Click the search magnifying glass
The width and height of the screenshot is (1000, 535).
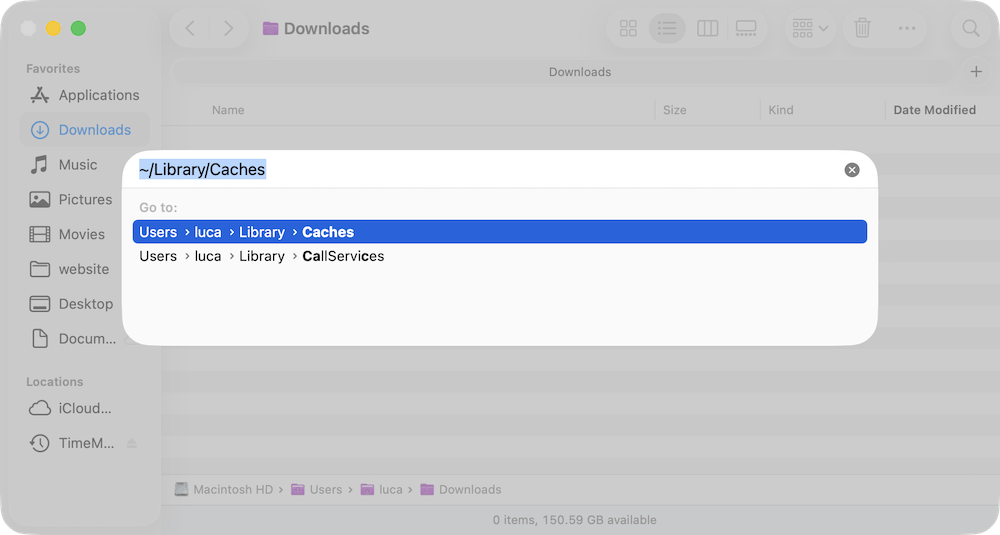coord(971,29)
